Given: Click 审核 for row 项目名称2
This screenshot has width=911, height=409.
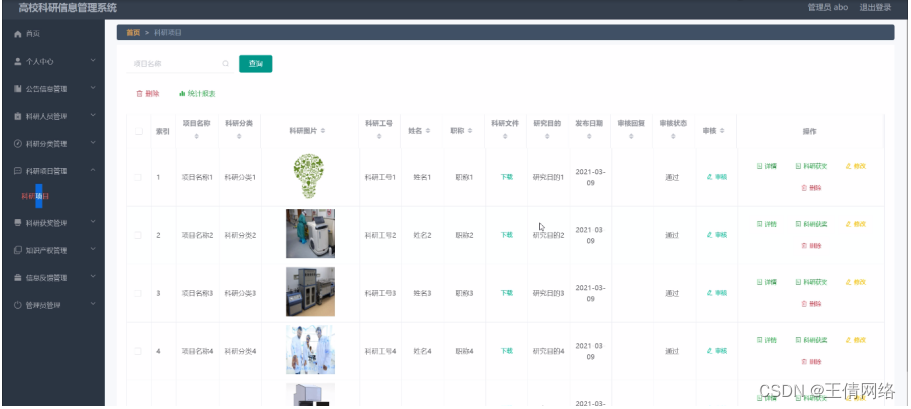Looking at the screenshot, I should point(717,235).
